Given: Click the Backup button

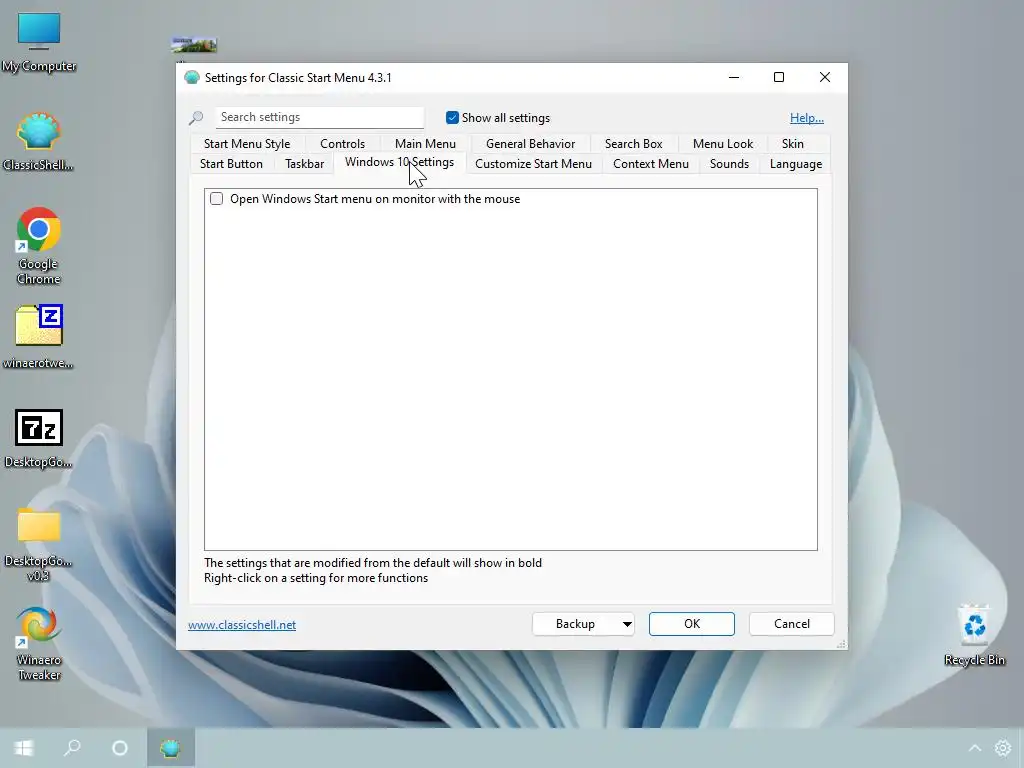Looking at the screenshot, I should pos(575,624).
